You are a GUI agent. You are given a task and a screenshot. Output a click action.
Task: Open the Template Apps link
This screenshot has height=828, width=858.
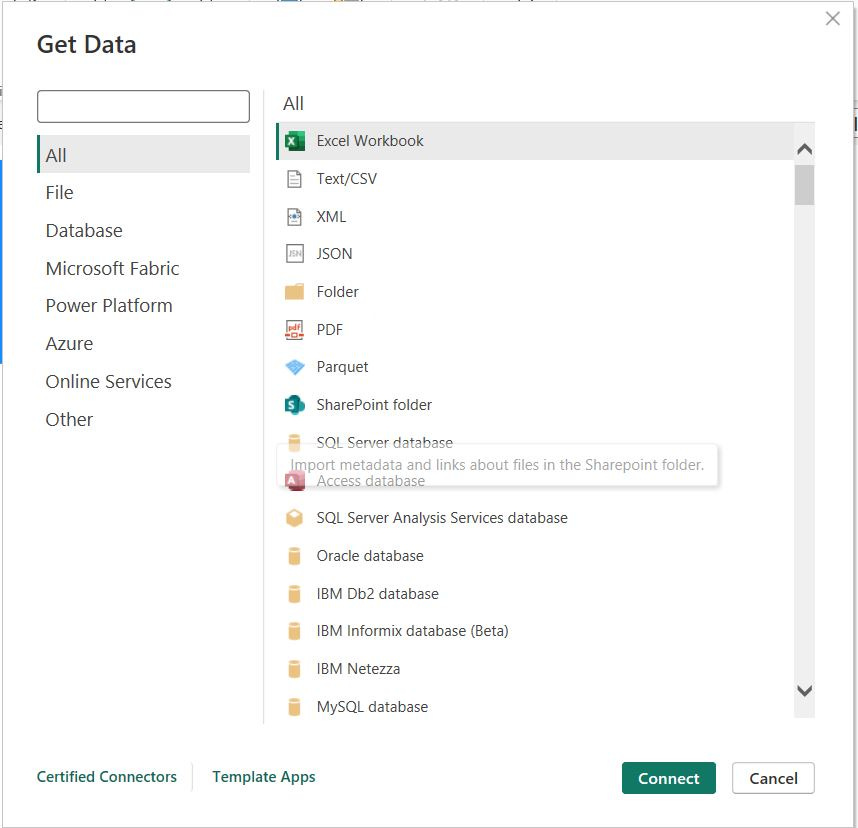click(x=264, y=777)
